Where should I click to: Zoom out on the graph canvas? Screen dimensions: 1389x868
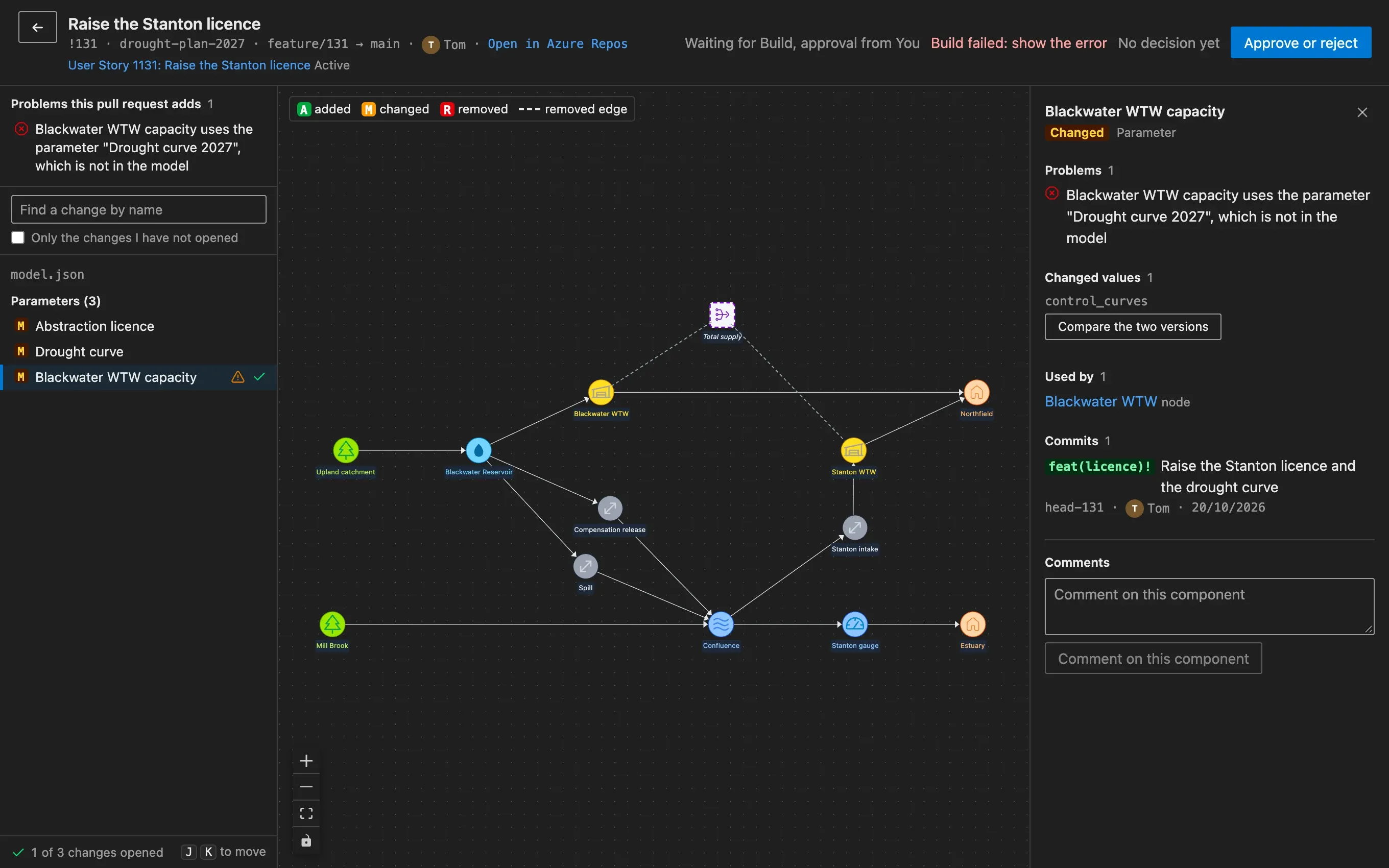[x=306, y=787]
